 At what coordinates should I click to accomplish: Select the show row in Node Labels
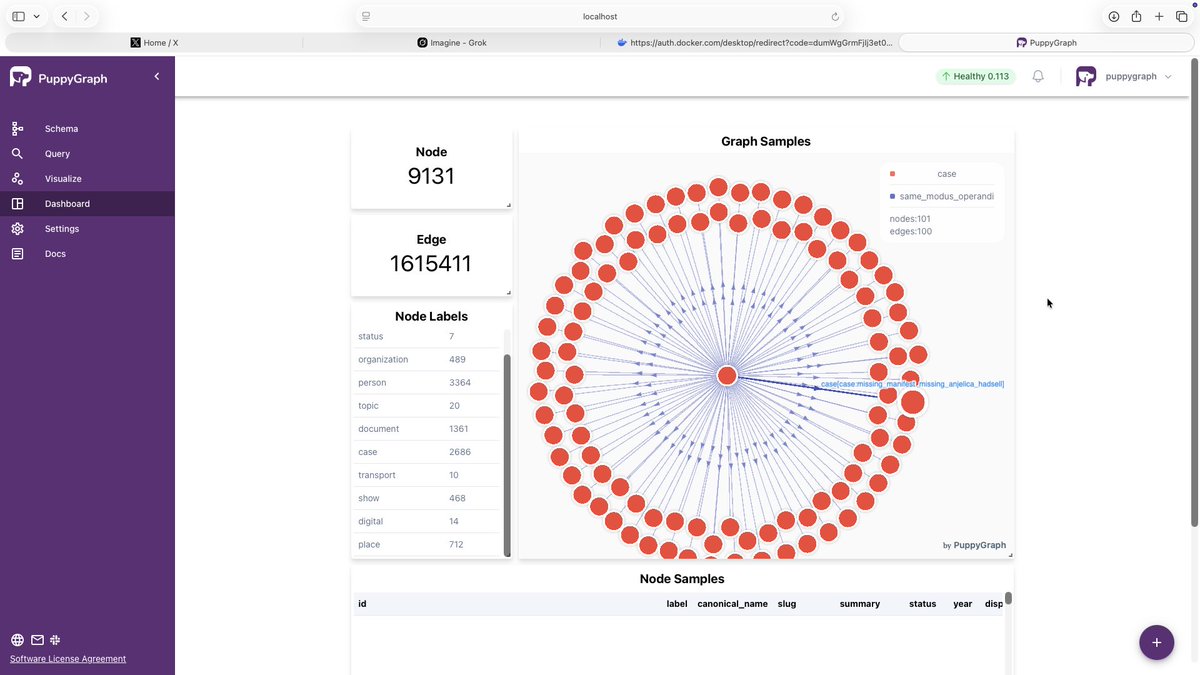[x=427, y=498]
